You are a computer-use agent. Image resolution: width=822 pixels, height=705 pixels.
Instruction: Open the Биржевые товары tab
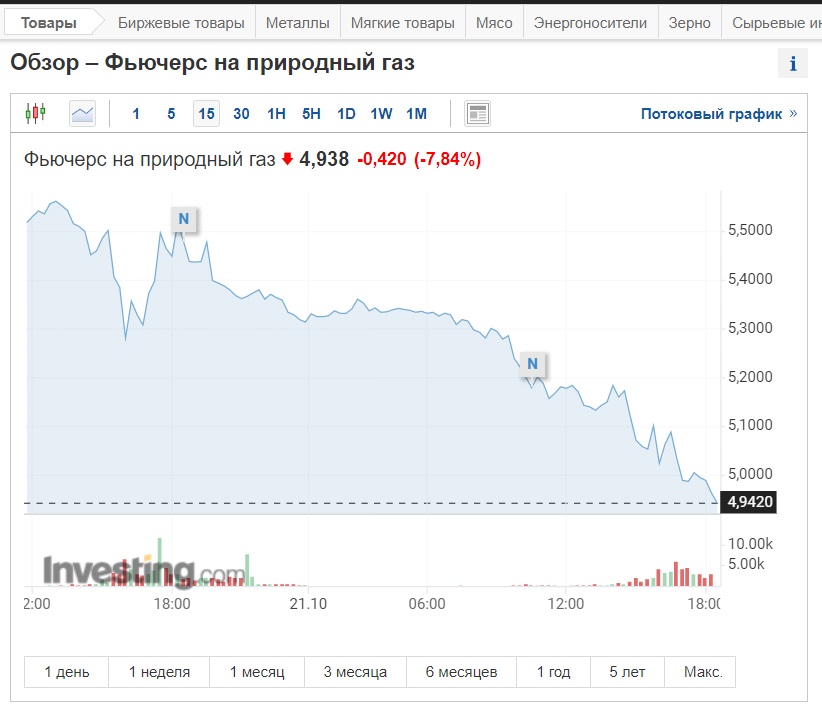pos(181,22)
